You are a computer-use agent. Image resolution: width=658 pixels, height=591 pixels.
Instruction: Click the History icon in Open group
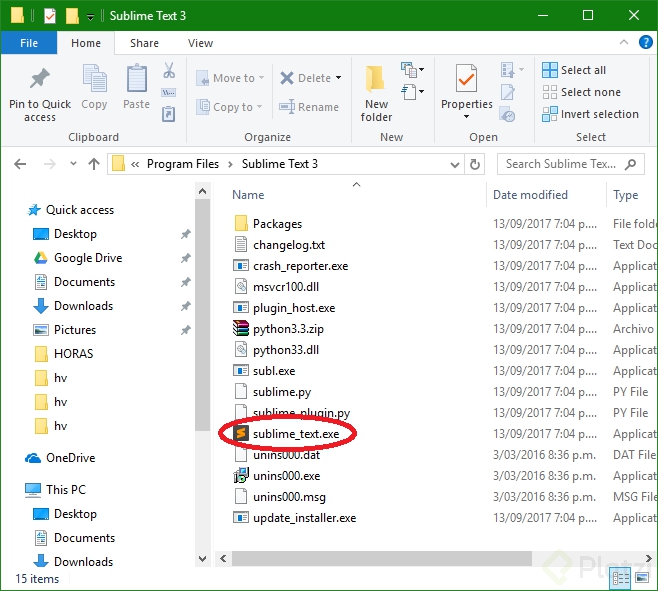(x=507, y=115)
